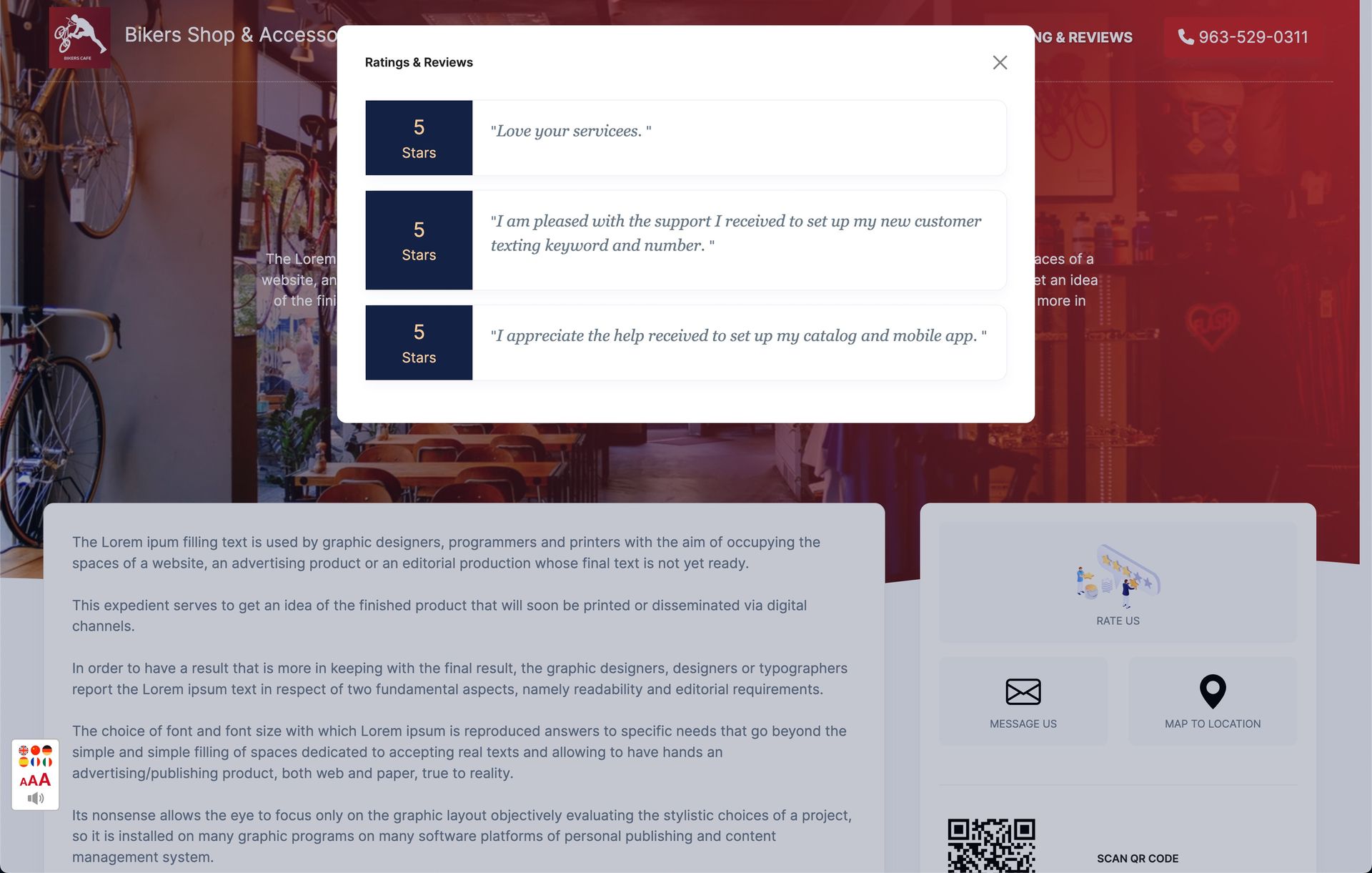
Task: Click the phone number icon
Action: point(1183,37)
